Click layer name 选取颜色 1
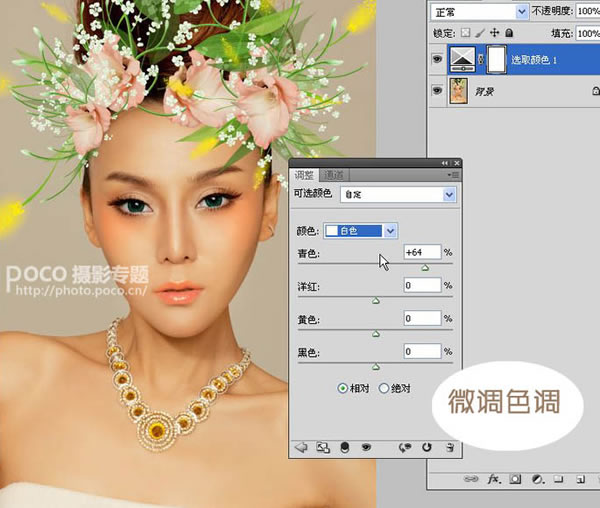600x508 pixels. (533, 59)
